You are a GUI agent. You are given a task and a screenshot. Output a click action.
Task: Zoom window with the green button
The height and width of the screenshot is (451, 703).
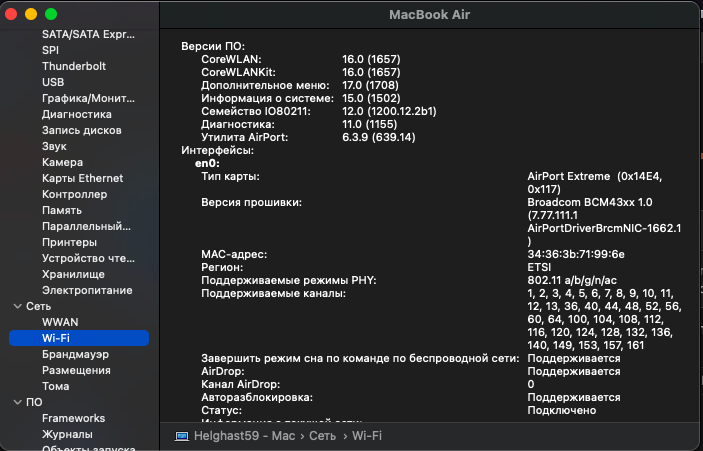coord(51,14)
